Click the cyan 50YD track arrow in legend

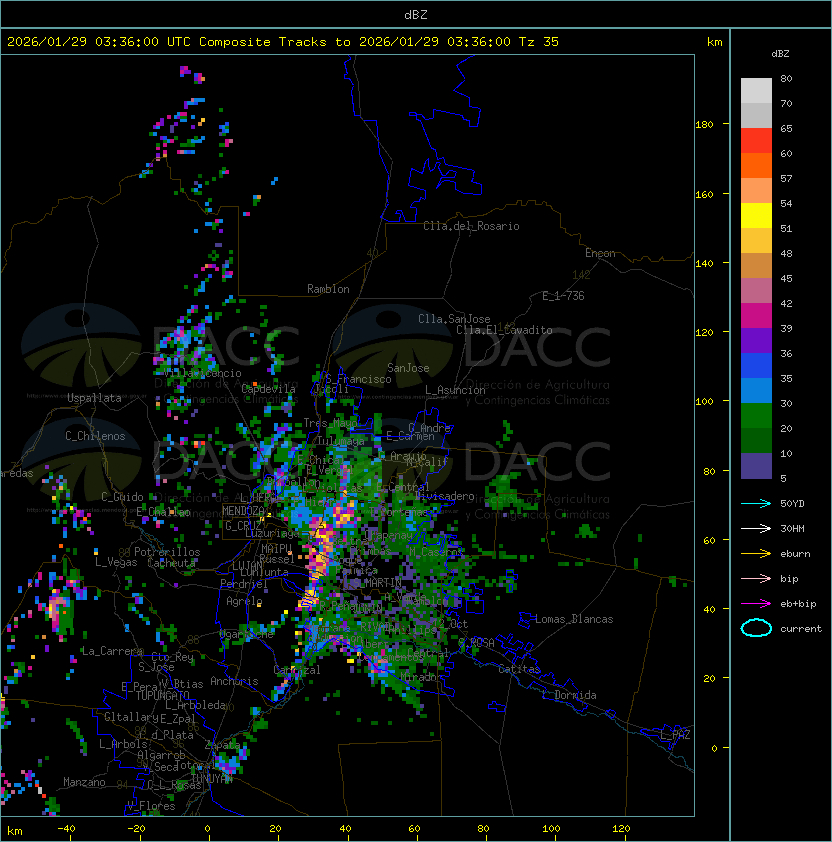pyautogui.click(x=756, y=503)
